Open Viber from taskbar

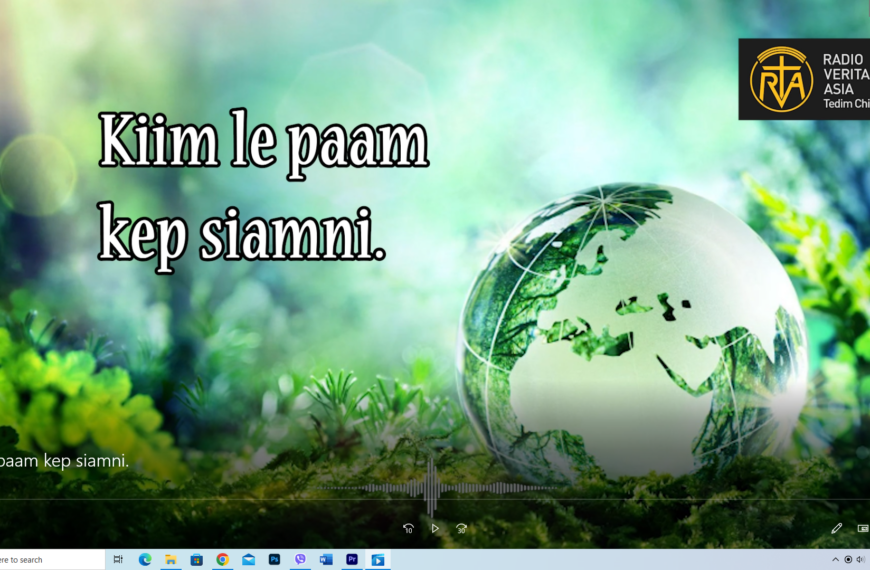[x=300, y=559]
